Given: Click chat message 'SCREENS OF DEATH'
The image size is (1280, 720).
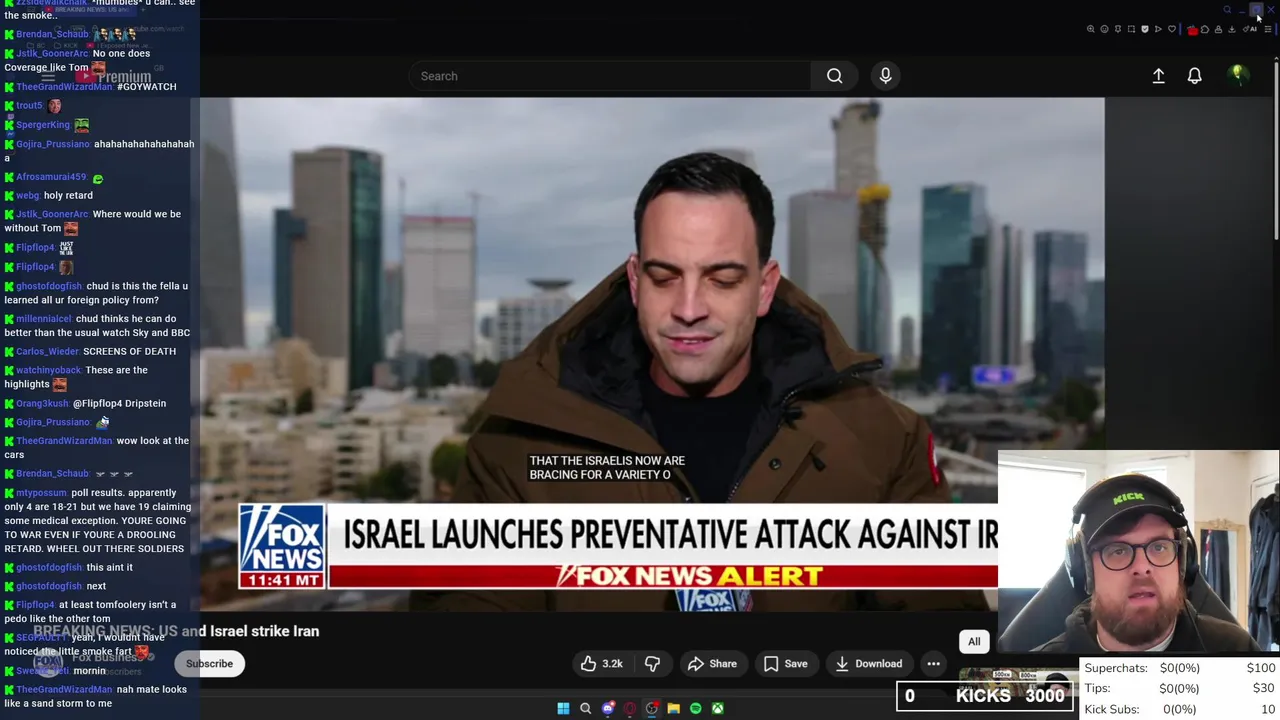Looking at the screenshot, I should click(129, 351).
